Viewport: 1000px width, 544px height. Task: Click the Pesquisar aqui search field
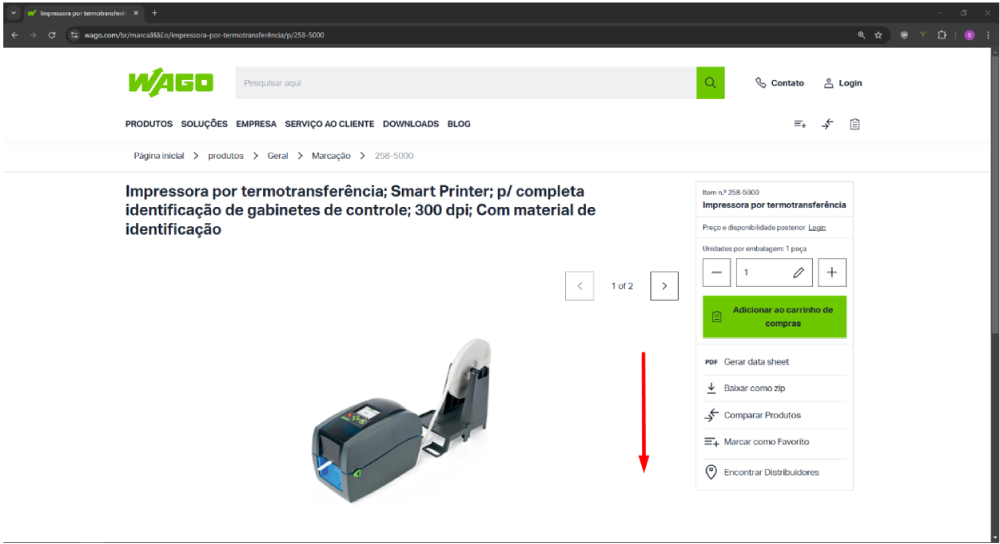click(466, 83)
